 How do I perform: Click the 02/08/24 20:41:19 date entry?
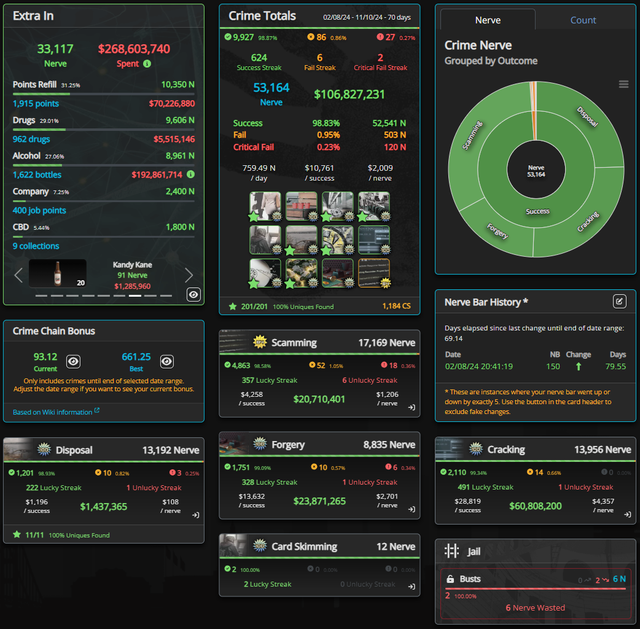(x=479, y=366)
